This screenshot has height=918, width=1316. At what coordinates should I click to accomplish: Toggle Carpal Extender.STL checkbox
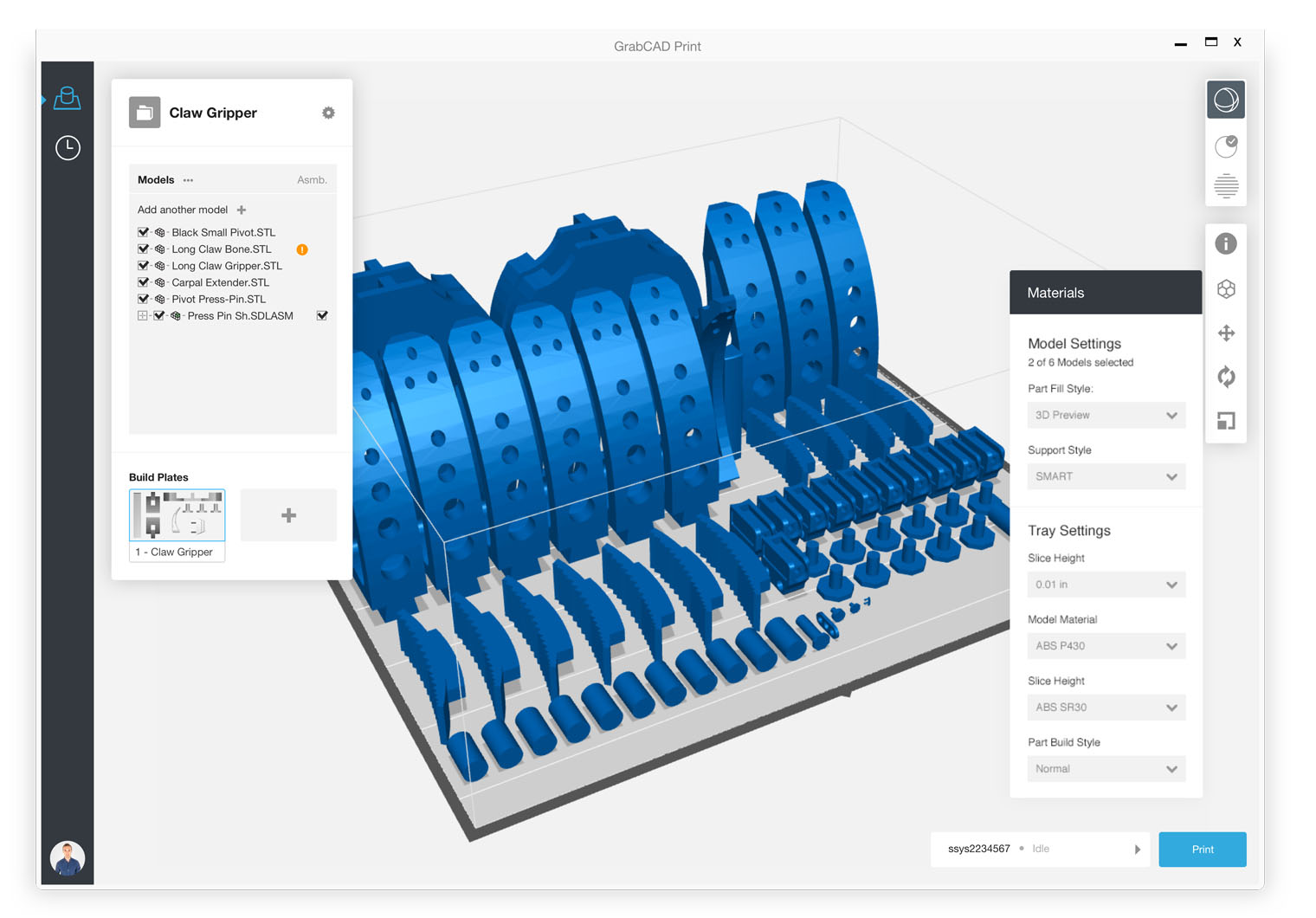pyautogui.click(x=144, y=282)
